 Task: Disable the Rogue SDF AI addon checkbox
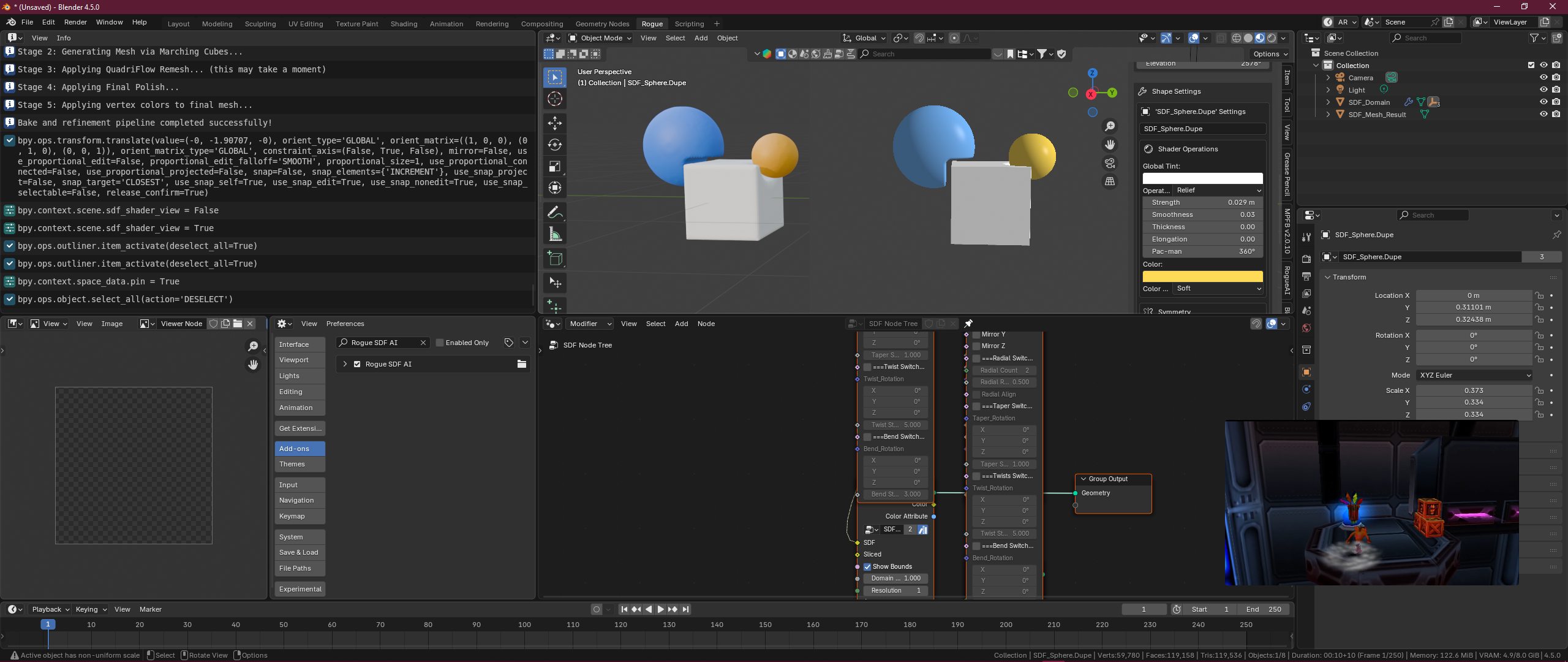coord(357,364)
